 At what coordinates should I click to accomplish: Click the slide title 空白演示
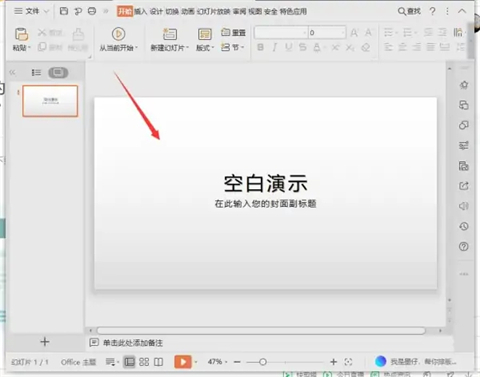265,183
